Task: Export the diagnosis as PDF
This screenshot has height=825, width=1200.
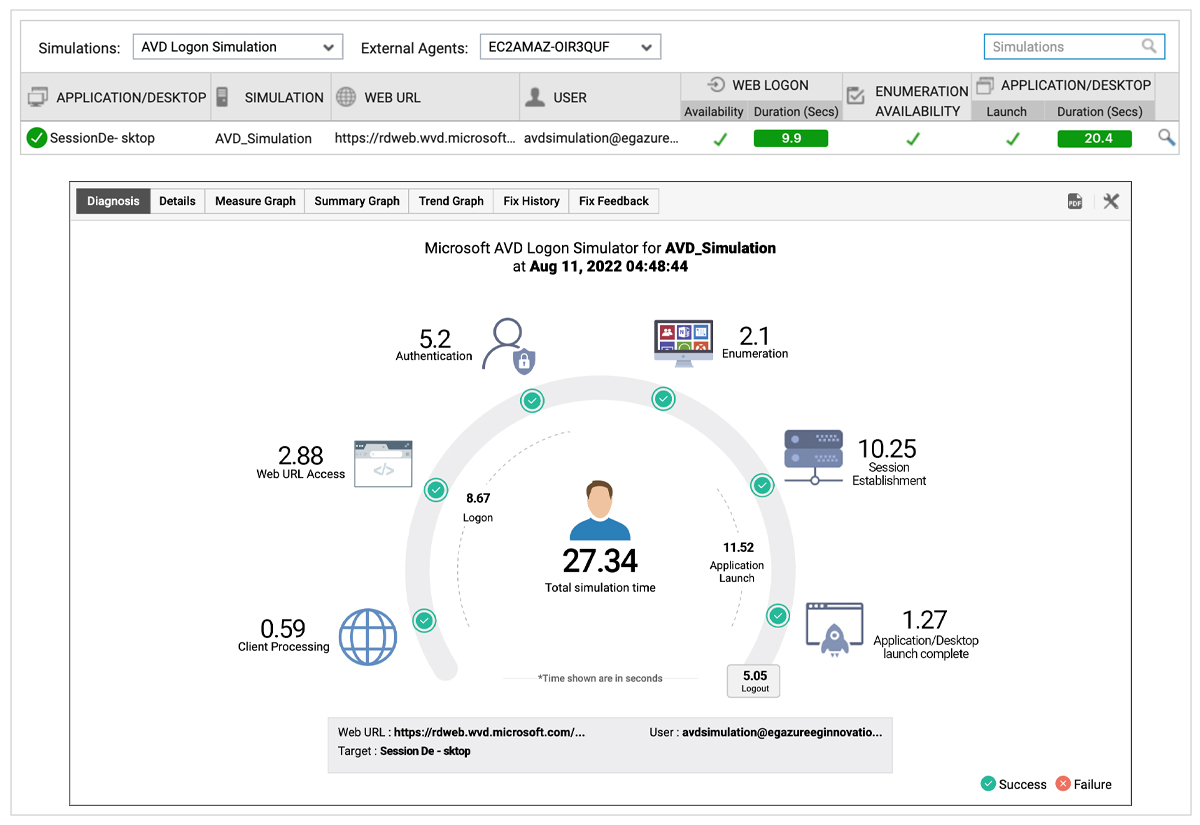Action: coord(1075,202)
